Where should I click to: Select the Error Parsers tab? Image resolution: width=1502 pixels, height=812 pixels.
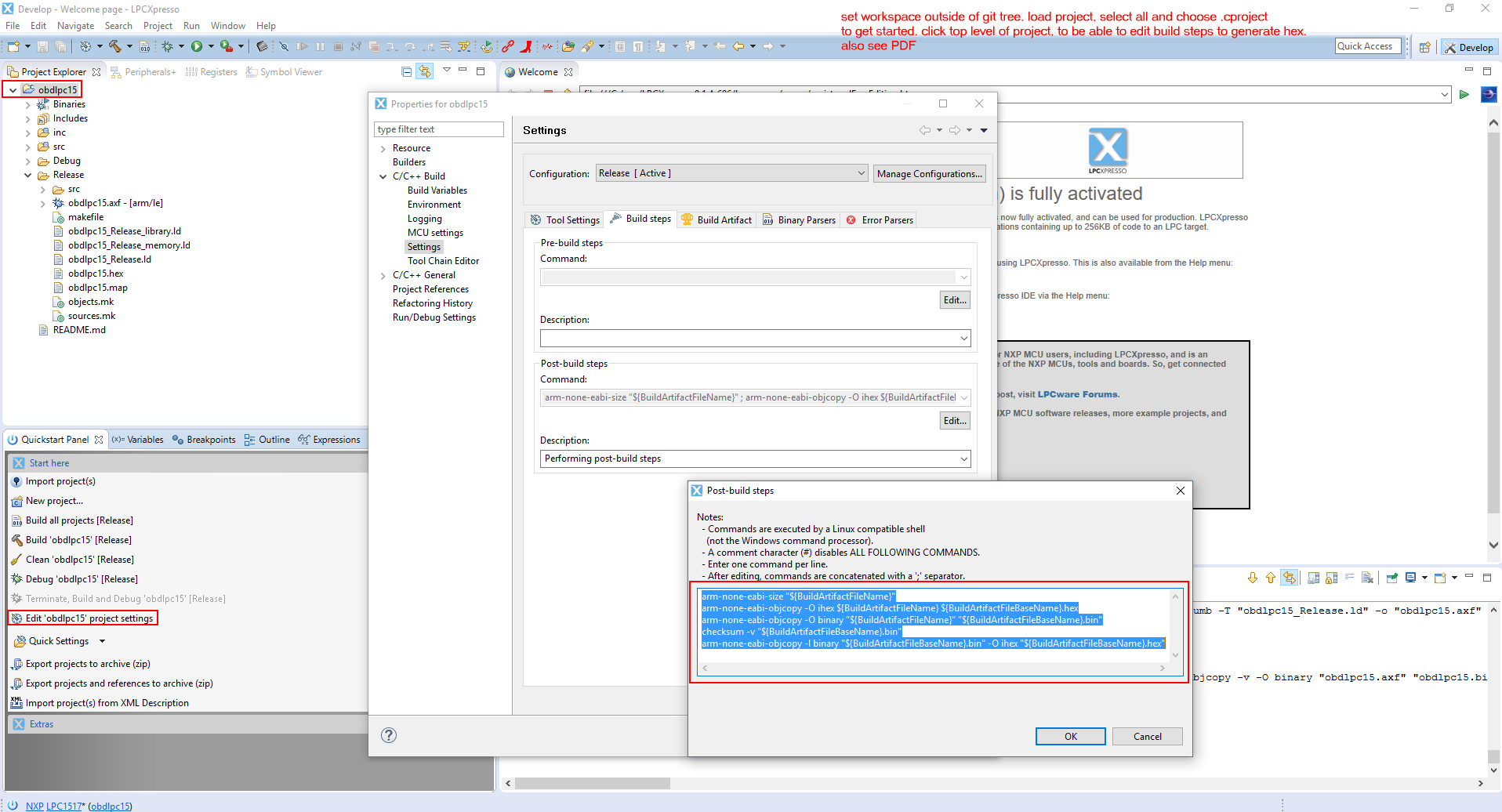[880, 220]
